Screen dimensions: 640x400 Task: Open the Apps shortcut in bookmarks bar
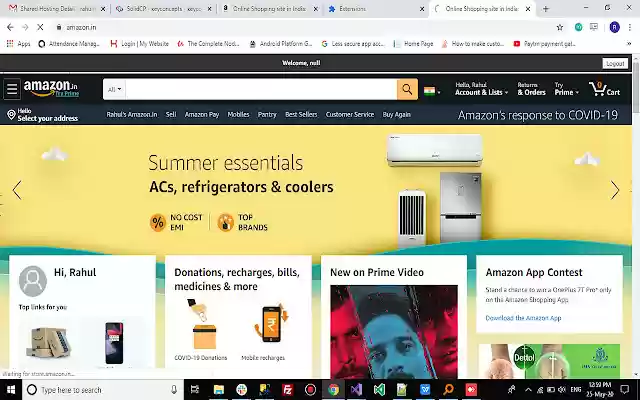(x=18, y=44)
